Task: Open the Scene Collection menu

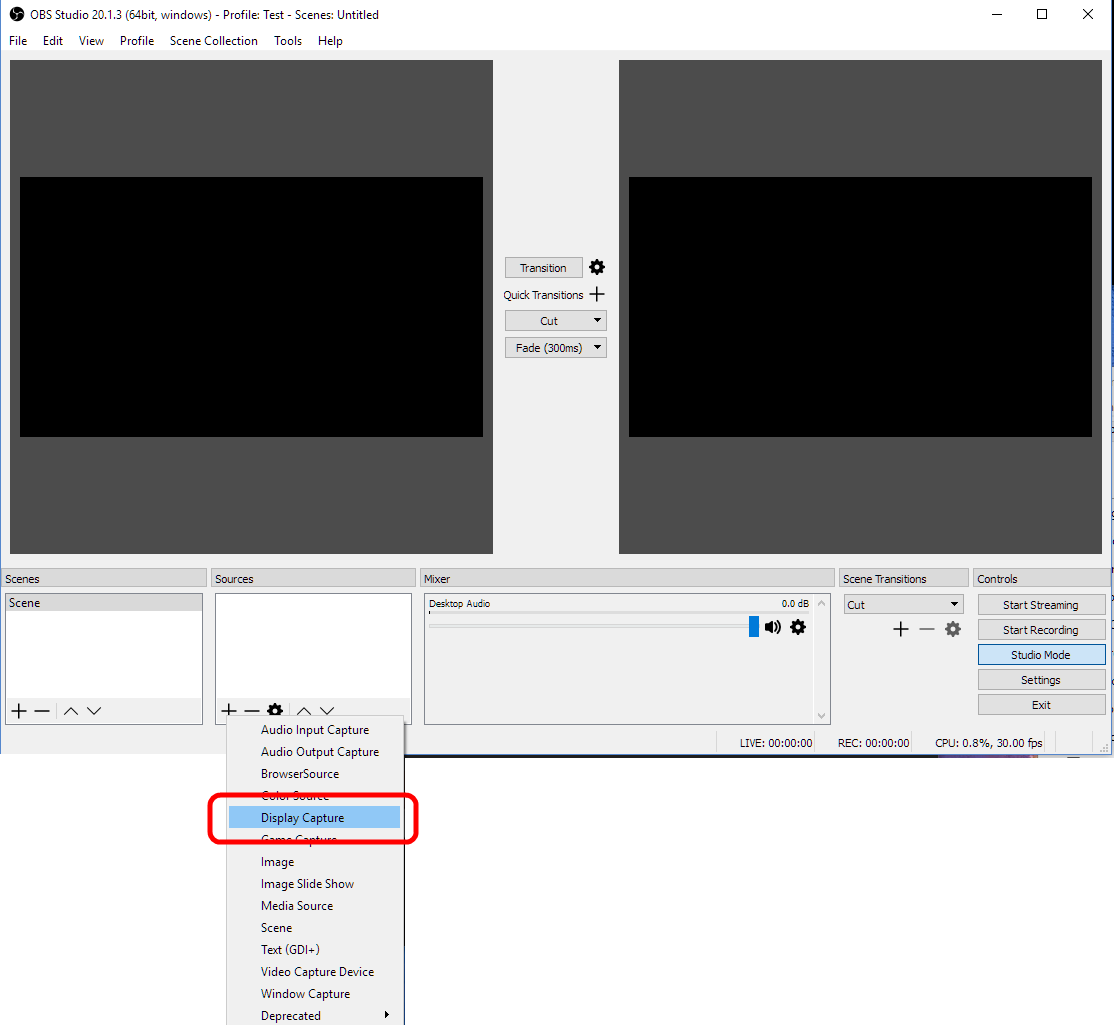Action: (x=213, y=40)
